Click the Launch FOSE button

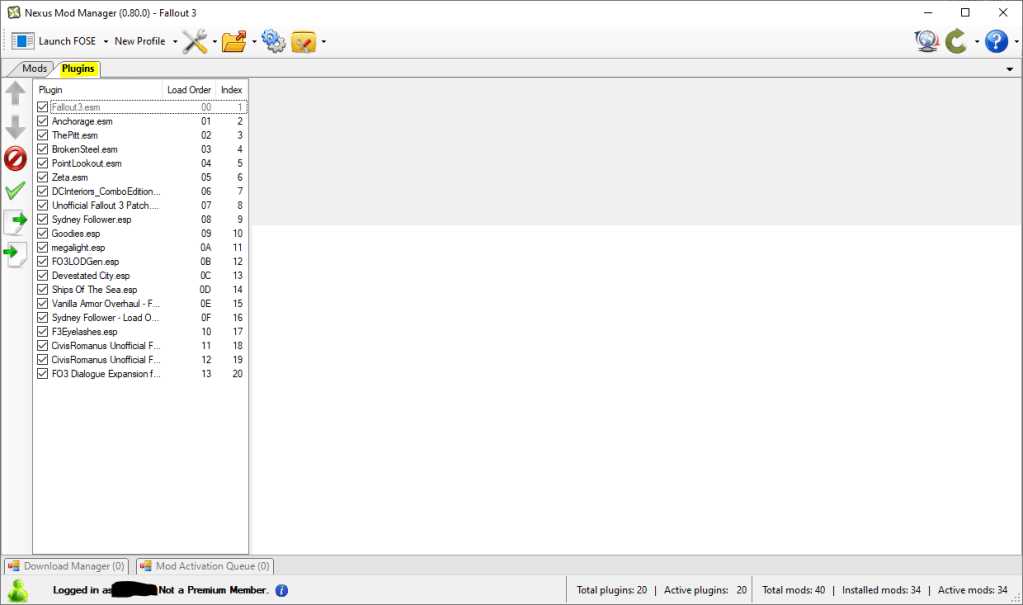pyautogui.click(x=55, y=41)
